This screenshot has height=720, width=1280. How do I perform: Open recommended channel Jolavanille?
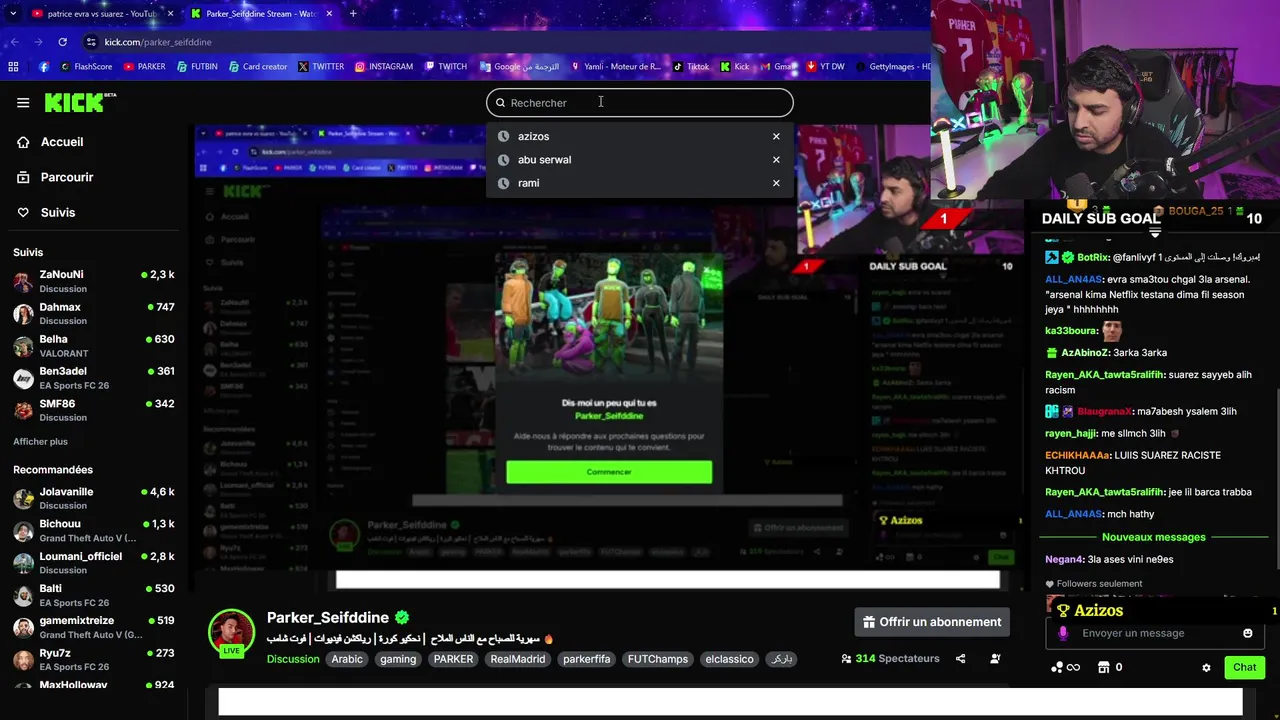pos(95,498)
